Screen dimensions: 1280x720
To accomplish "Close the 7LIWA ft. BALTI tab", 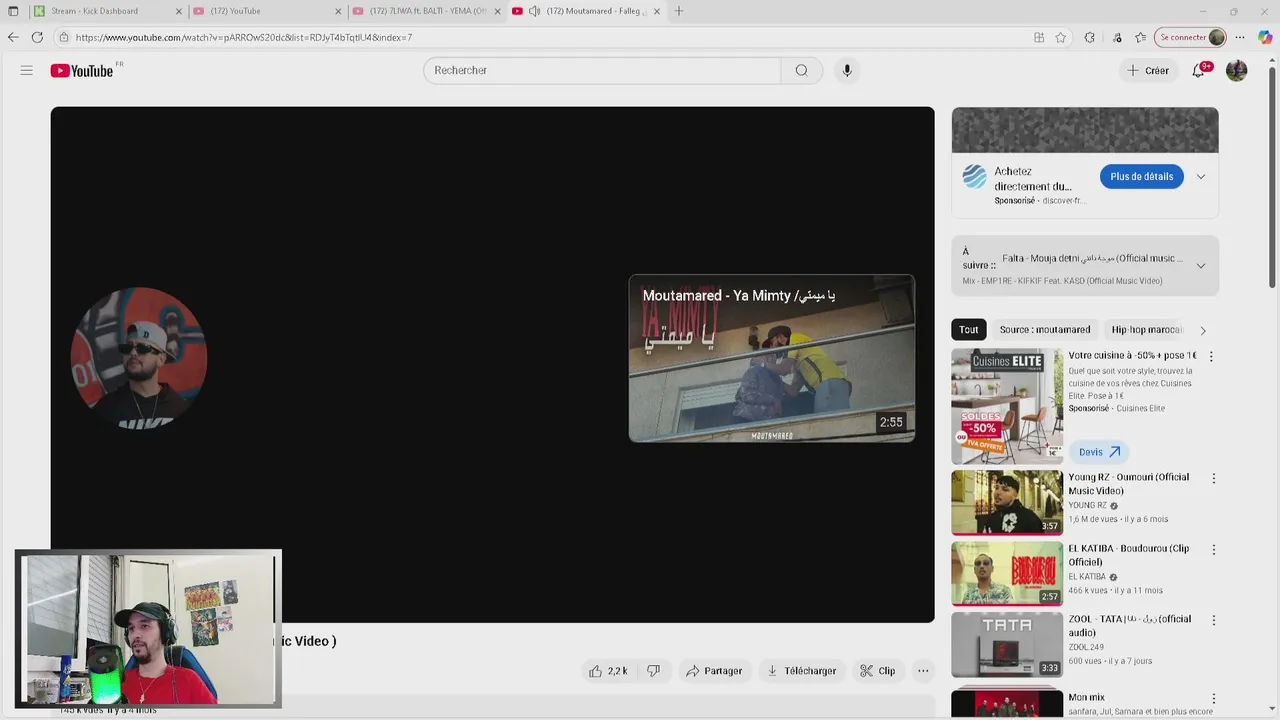I will click(497, 11).
